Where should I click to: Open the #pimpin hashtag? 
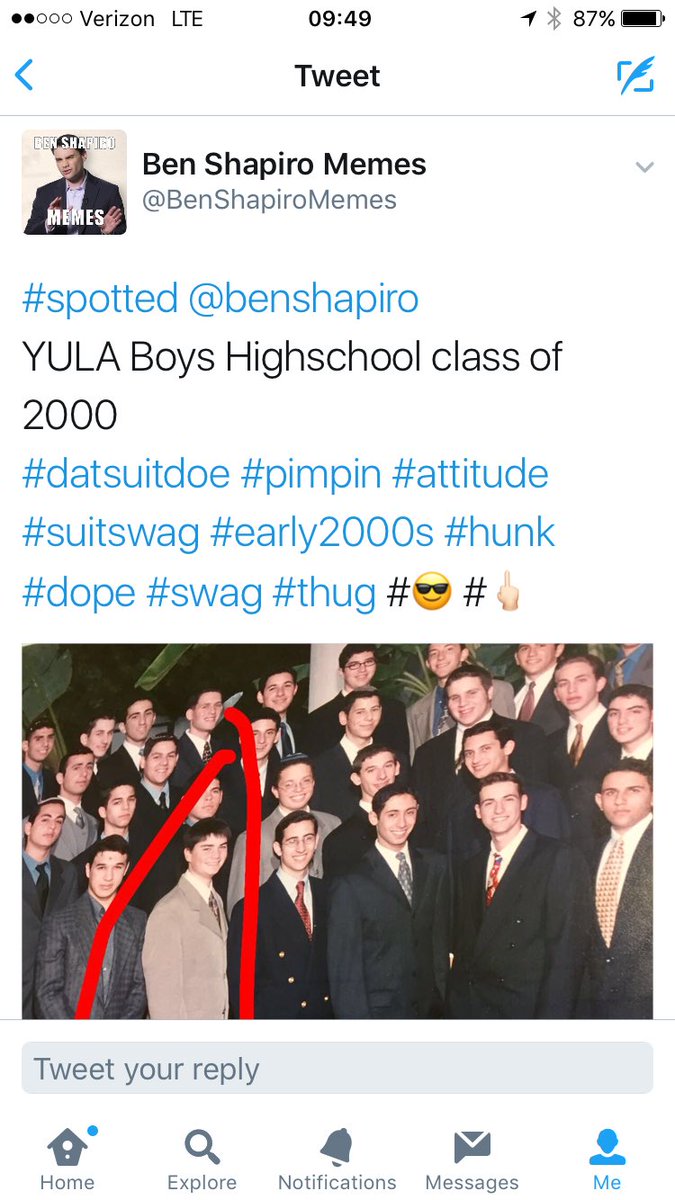coord(311,473)
